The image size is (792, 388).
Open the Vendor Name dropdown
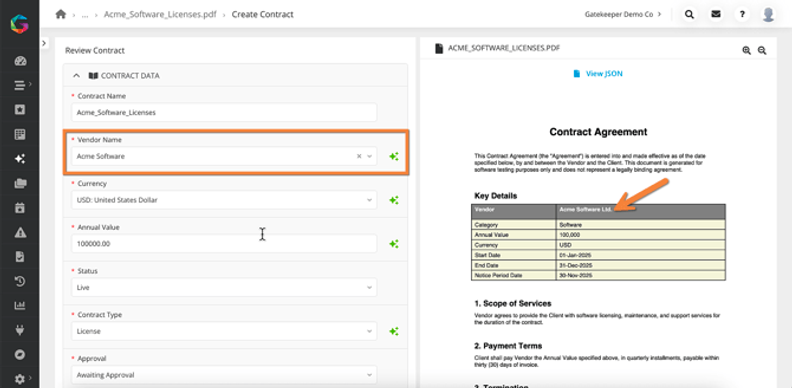369,157
